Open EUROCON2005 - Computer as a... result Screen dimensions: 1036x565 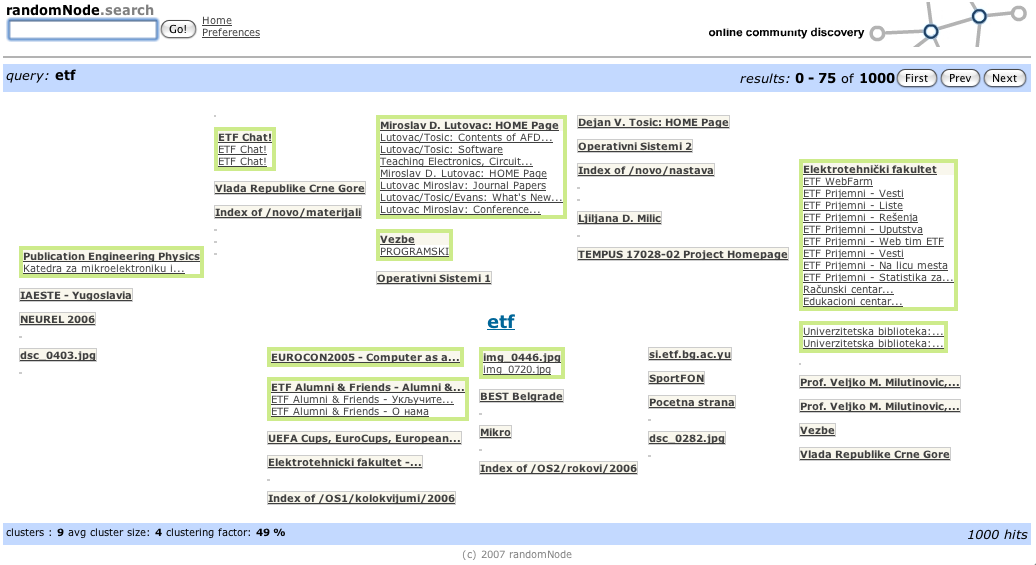click(365, 358)
